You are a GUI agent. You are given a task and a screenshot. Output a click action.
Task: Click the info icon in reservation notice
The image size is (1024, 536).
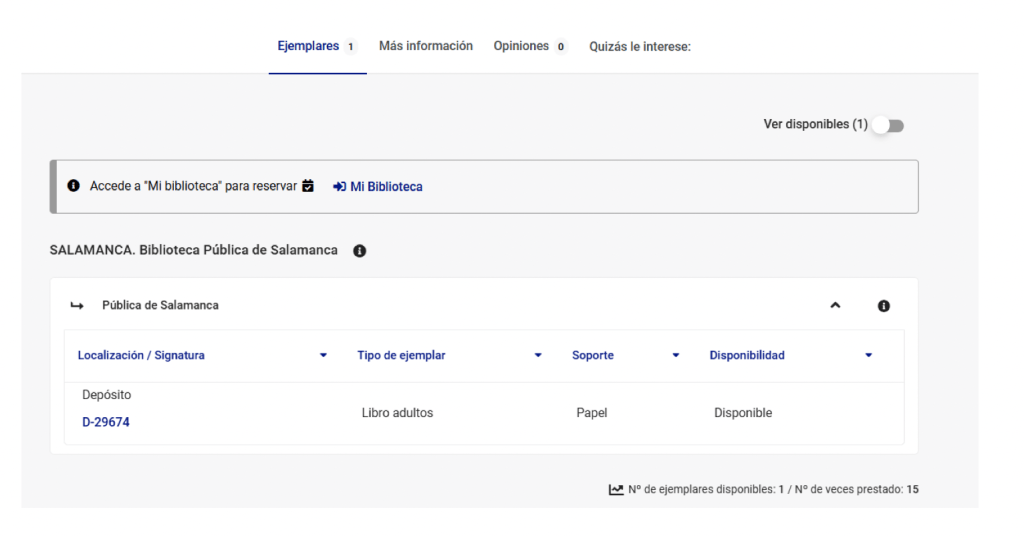(x=74, y=186)
